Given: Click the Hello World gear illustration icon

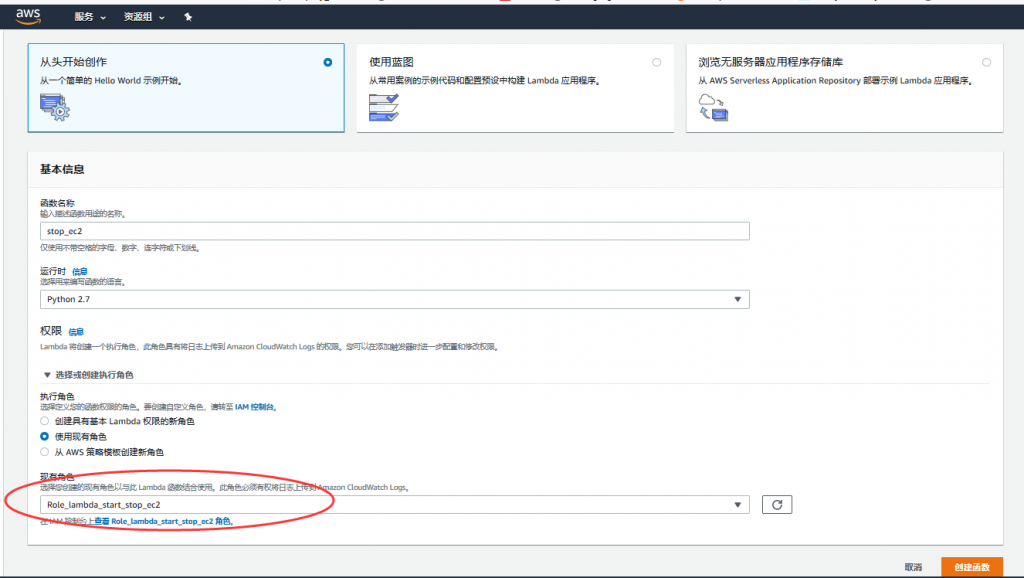Looking at the screenshot, I should (x=54, y=106).
